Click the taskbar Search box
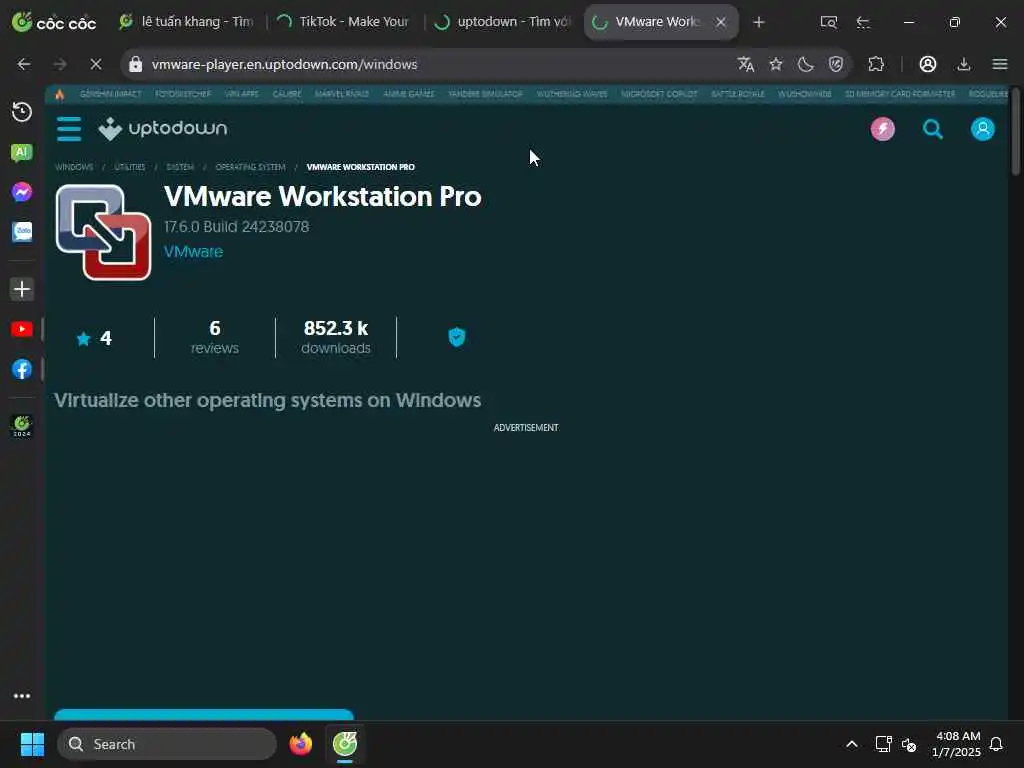1024x768 pixels. coord(167,744)
